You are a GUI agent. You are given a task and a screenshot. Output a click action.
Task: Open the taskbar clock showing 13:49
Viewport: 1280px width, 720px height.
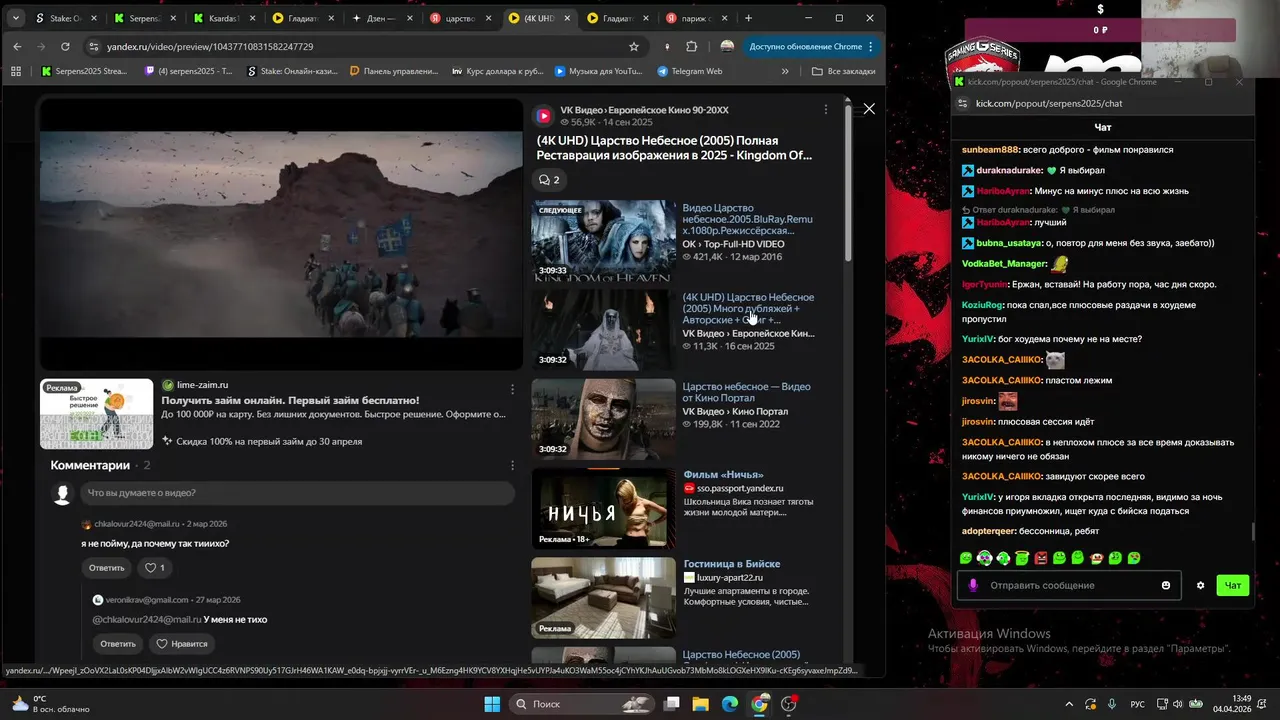pos(1232,704)
